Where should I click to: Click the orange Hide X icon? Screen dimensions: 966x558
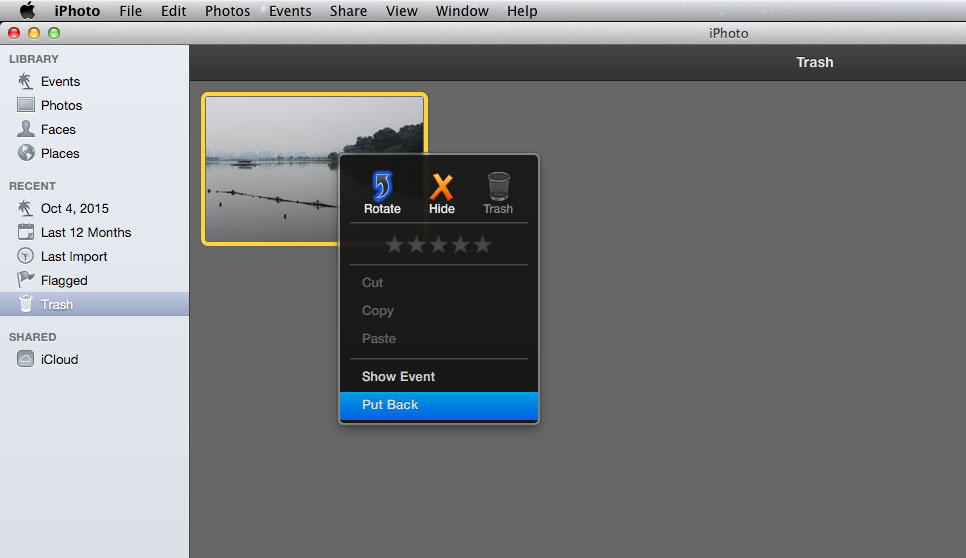point(441,187)
